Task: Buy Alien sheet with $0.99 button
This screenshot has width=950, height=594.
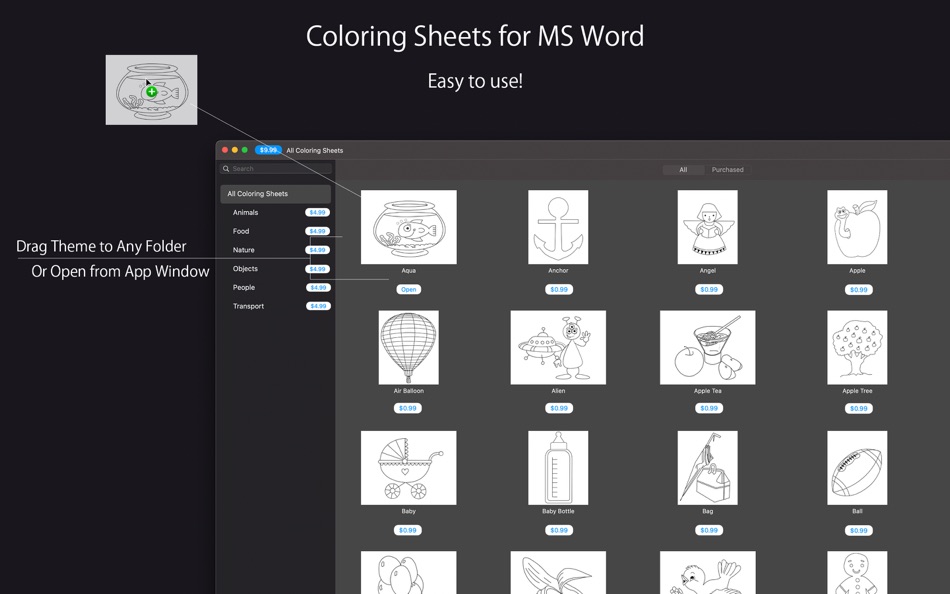Action: pyautogui.click(x=558, y=409)
